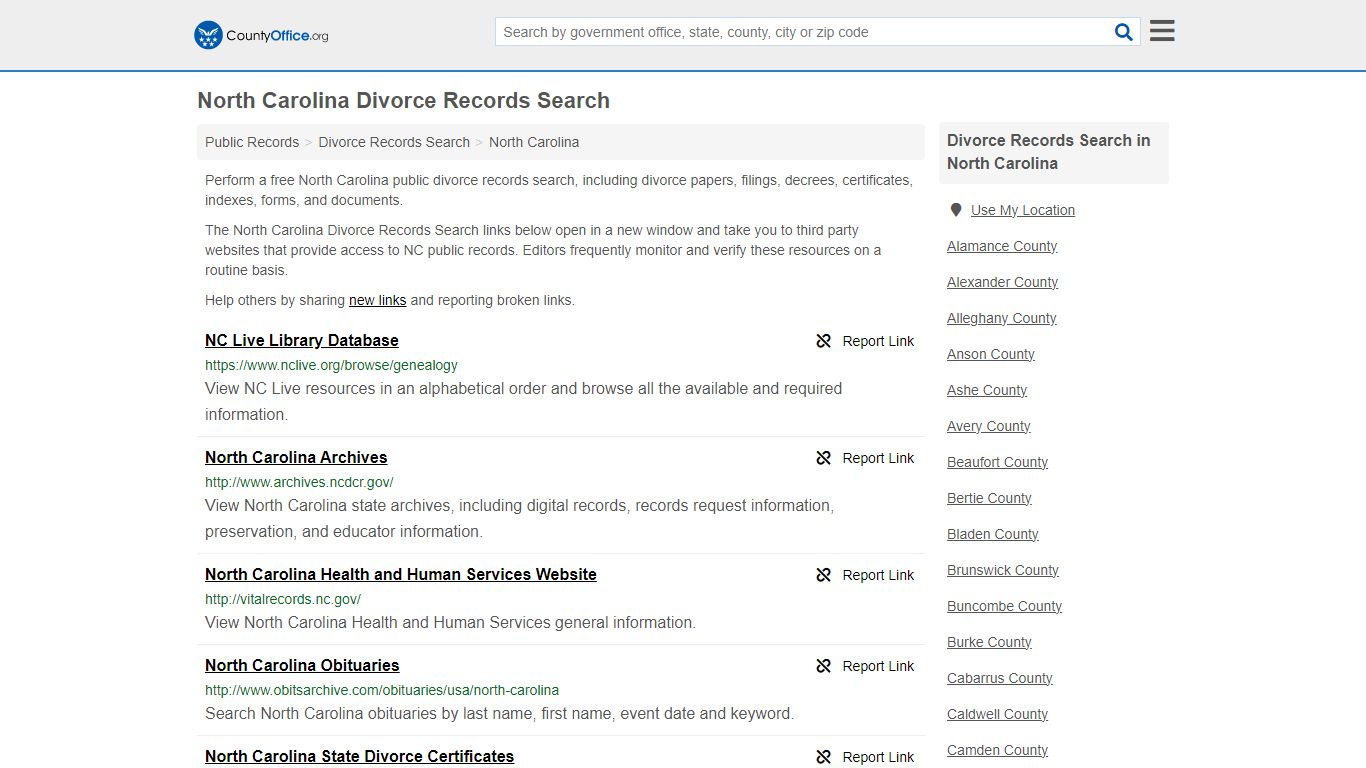Open North Carolina Obituaries
Screen dimensions: 1366x768
point(302,665)
